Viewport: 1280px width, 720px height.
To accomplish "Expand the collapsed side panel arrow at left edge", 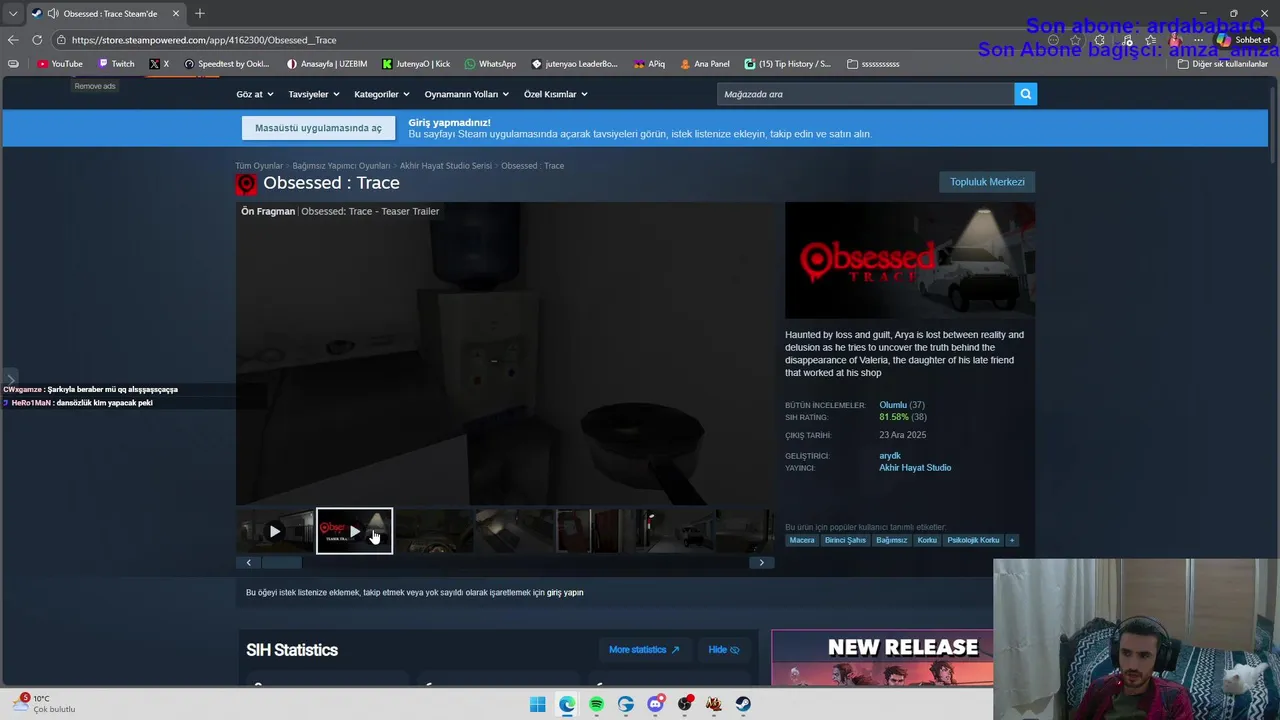I will (10, 378).
